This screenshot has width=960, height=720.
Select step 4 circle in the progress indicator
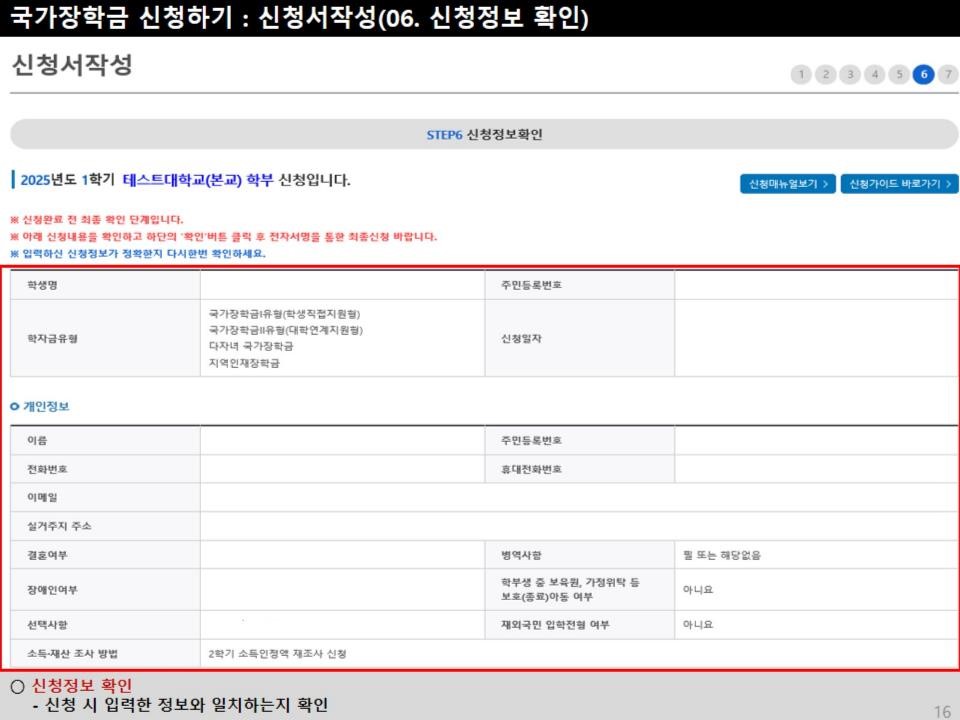pyautogui.click(x=875, y=74)
